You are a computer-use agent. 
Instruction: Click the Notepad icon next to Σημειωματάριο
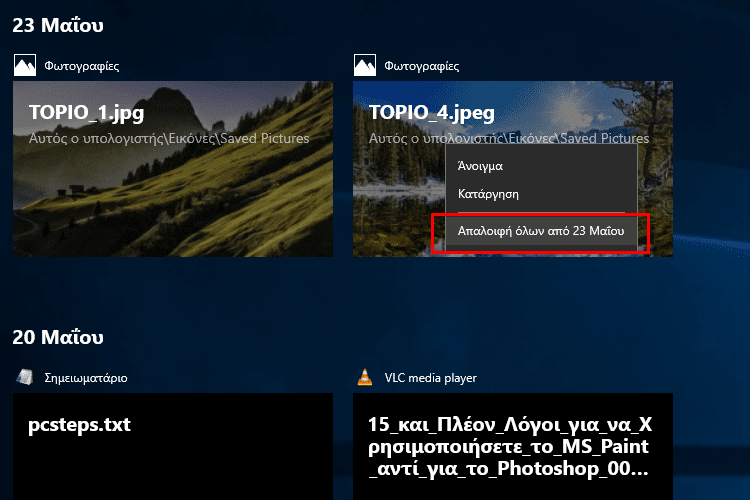tap(24, 378)
